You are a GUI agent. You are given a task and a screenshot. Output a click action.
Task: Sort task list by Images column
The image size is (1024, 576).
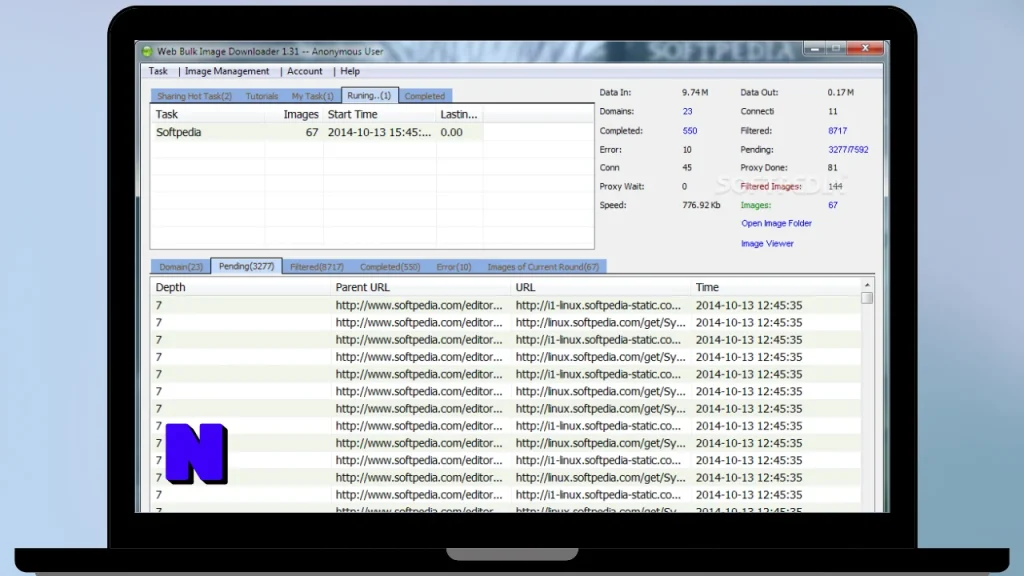294,114
